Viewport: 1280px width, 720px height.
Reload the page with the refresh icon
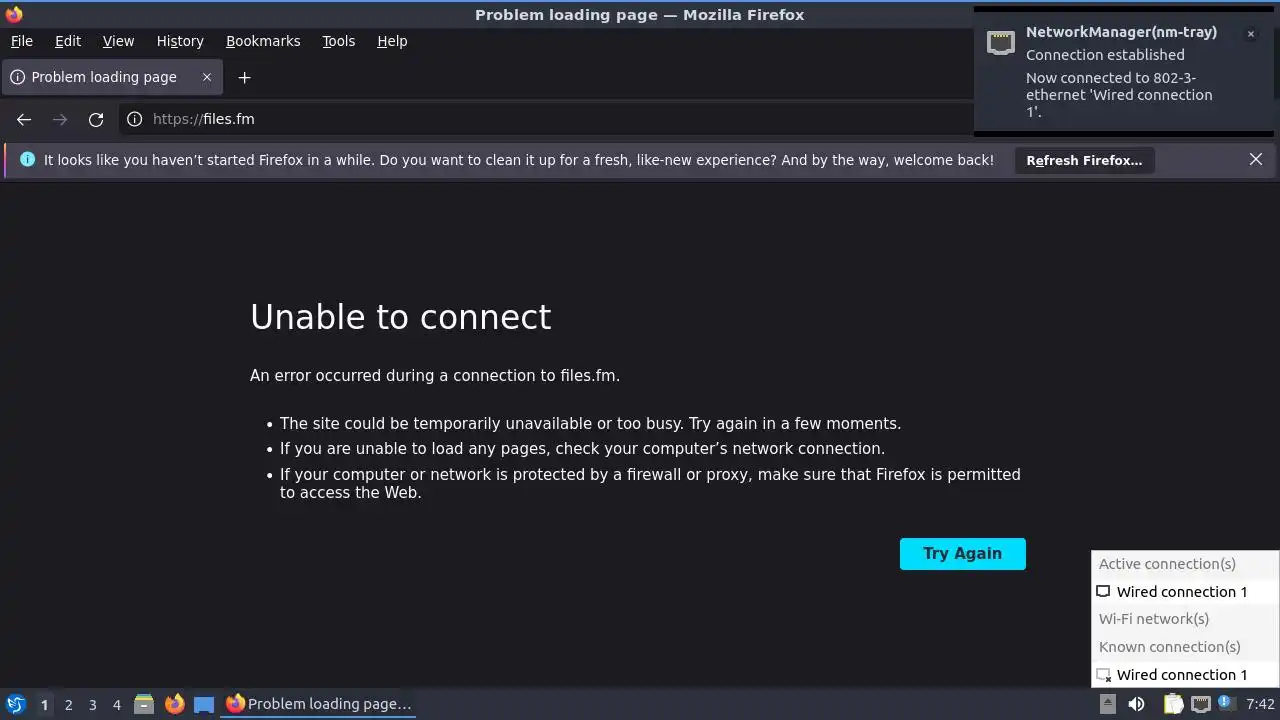(96, 119)
